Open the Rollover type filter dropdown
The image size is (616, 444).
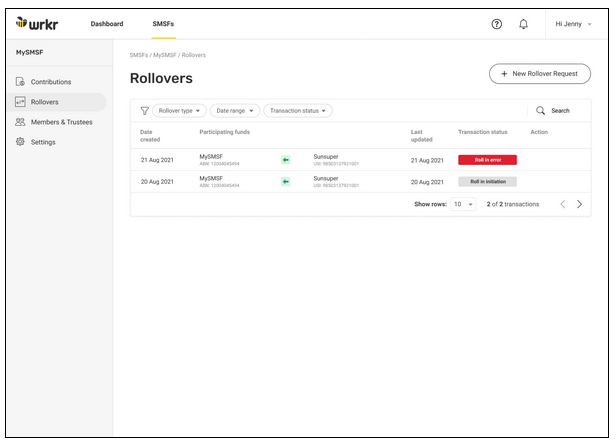179,111
